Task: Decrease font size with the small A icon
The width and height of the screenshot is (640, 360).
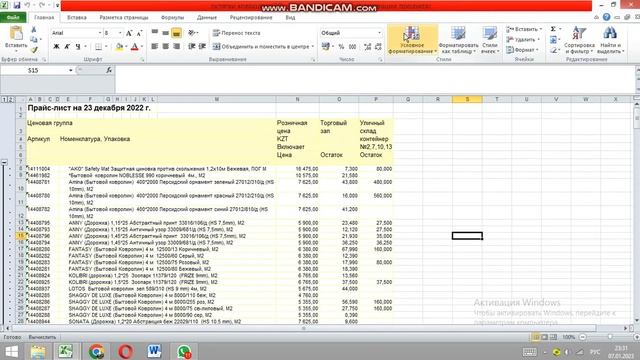Action: (x=139, y=33)
